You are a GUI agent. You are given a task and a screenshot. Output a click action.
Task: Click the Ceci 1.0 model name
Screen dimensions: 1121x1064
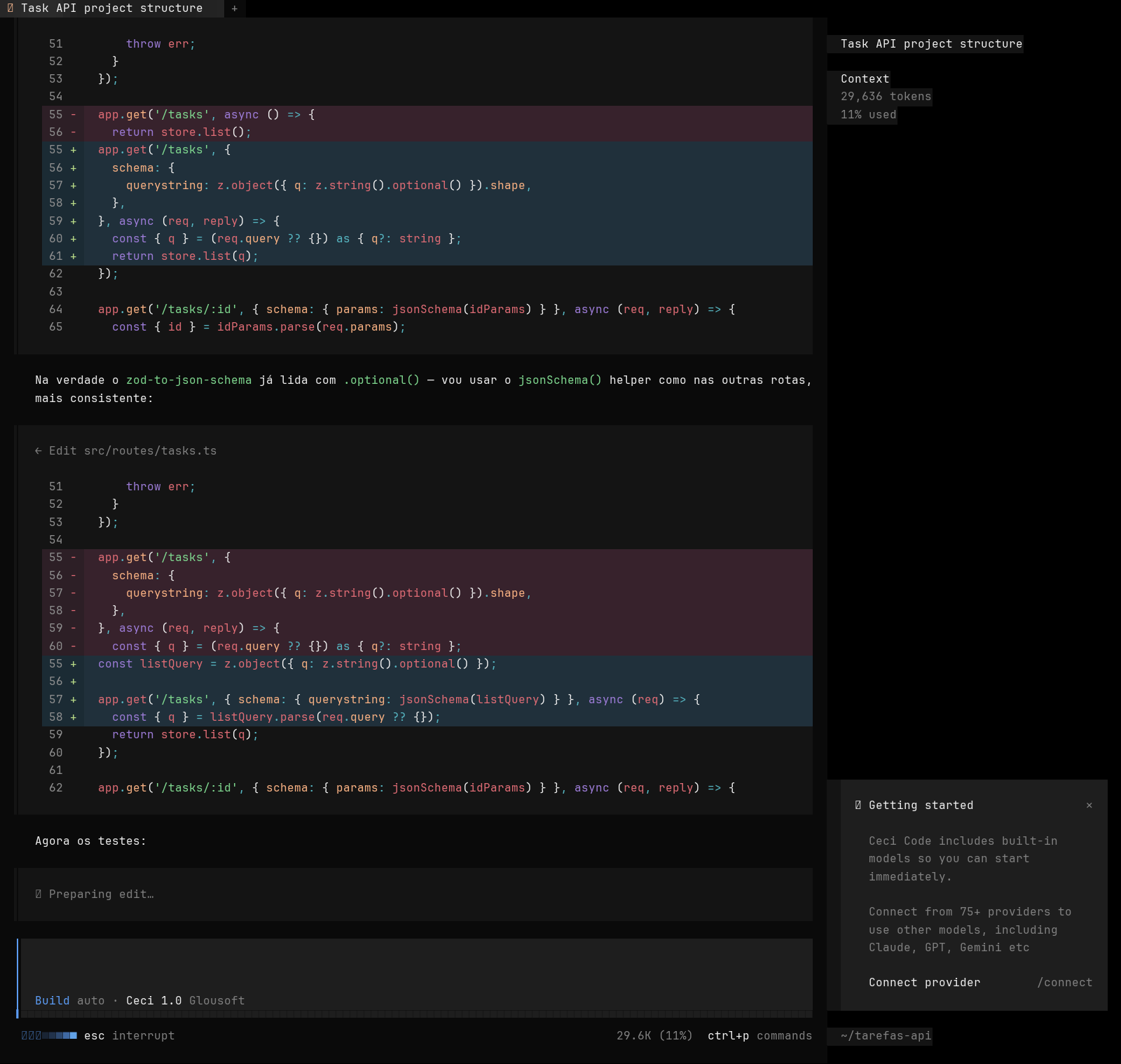(153, 1001)
